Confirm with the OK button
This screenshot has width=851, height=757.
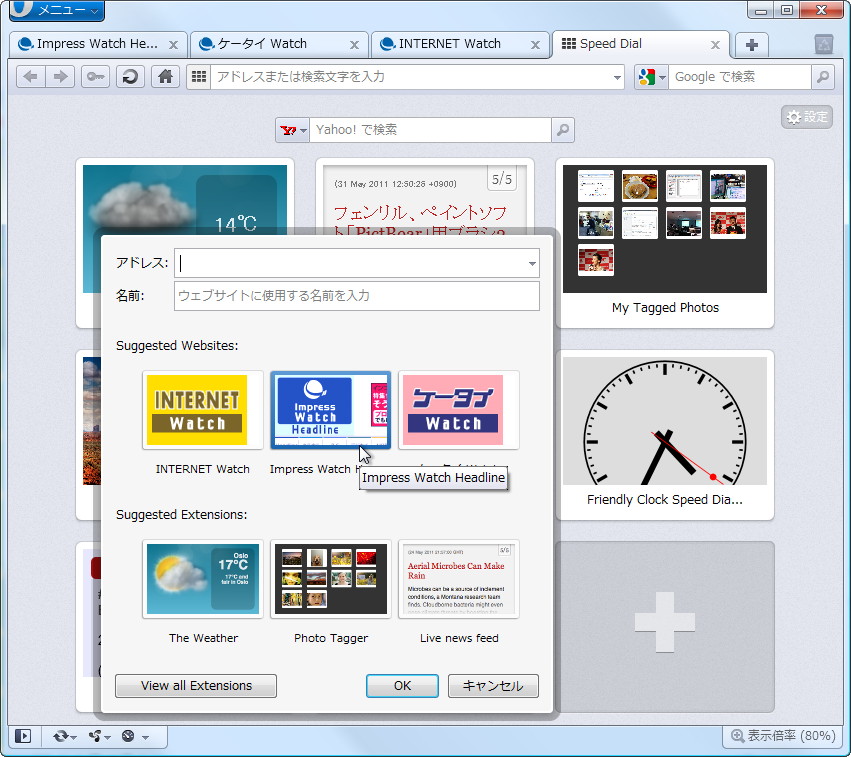pos(402,686)
